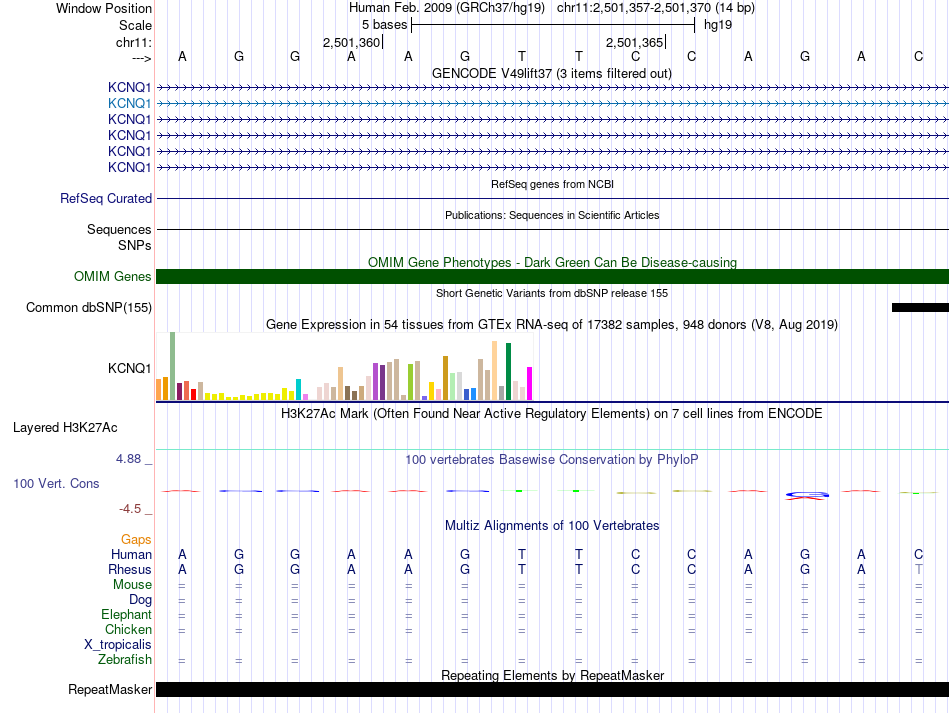Image resolution: width=950 pixels, height=713 pixels.
Task: Click the orange Gaps label
Action: point(136,540)
